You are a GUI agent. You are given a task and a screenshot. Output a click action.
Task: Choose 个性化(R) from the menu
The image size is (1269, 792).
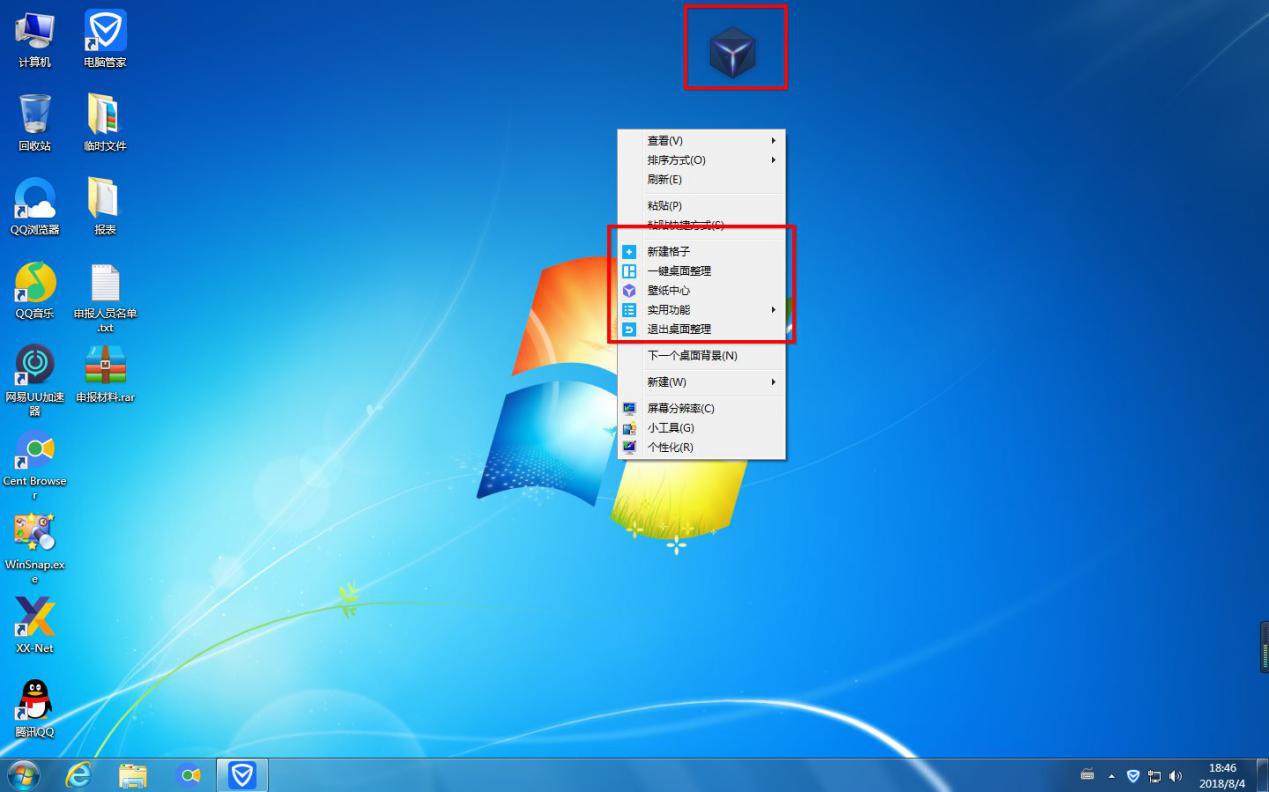(x=670, y=447)
